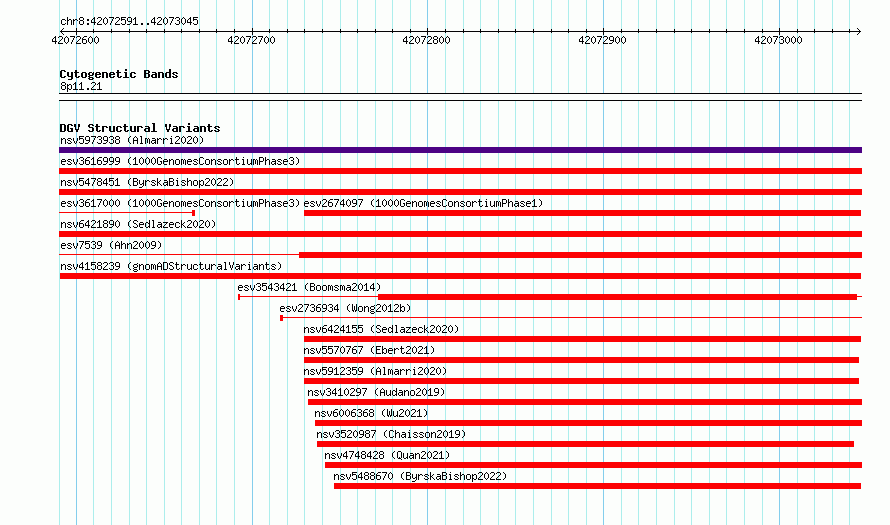The height and width of the screenshot is (525, 890).
Task: Click the red bar under nsv6006368
Action: click(x=589, y=423)
